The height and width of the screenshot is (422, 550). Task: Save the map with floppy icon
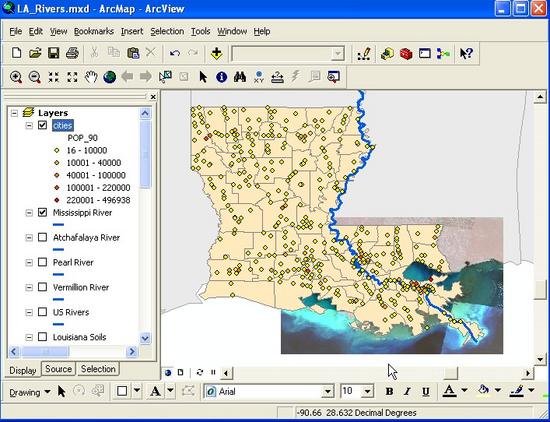[53, 53]
